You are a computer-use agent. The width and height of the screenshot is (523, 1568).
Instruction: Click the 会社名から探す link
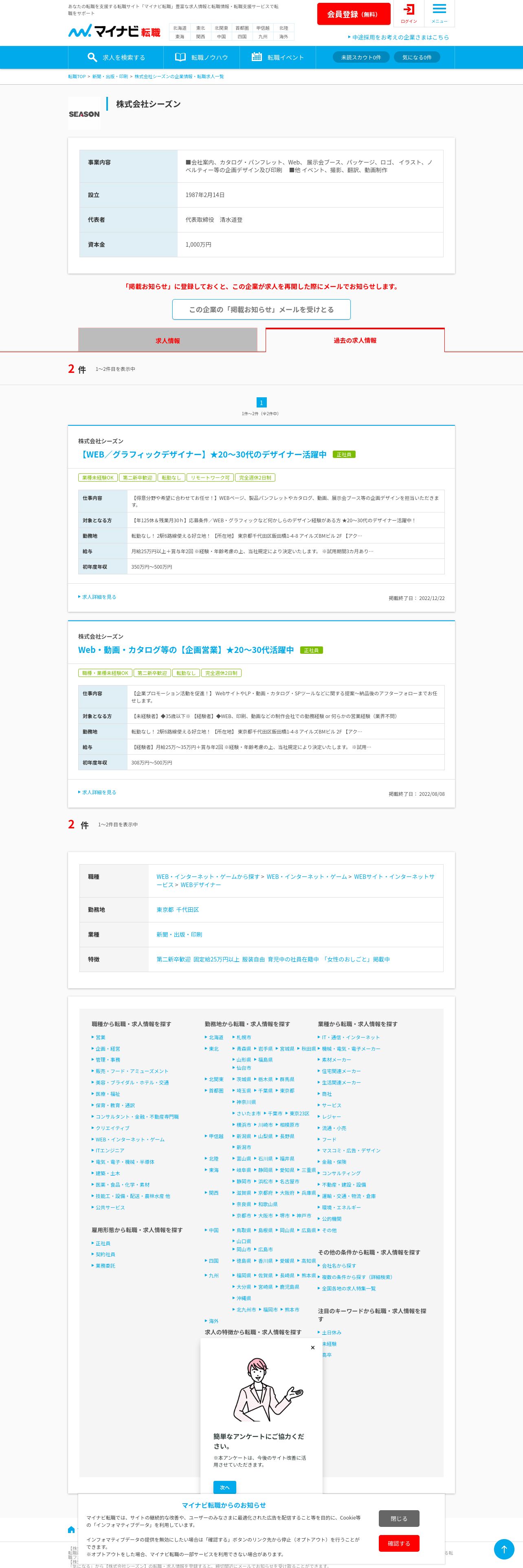(x=338, y=1266)
